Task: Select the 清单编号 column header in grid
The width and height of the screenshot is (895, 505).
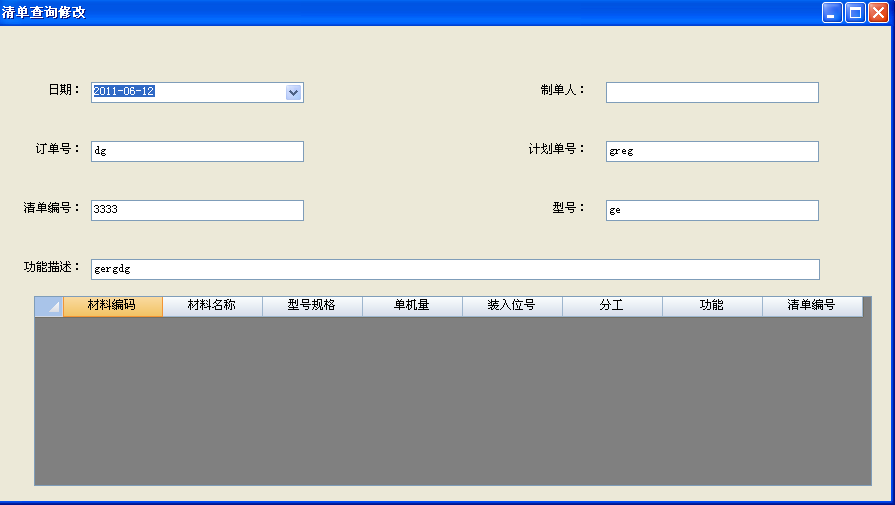Action: [812, 306]
